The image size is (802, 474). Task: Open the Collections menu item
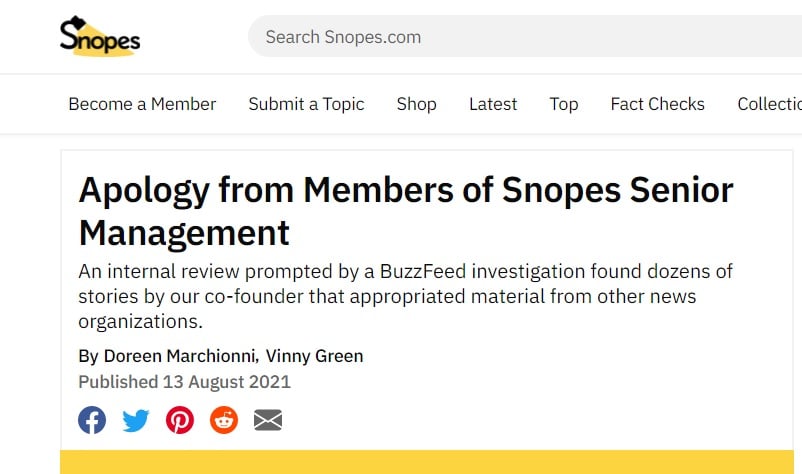click(769, 104)
